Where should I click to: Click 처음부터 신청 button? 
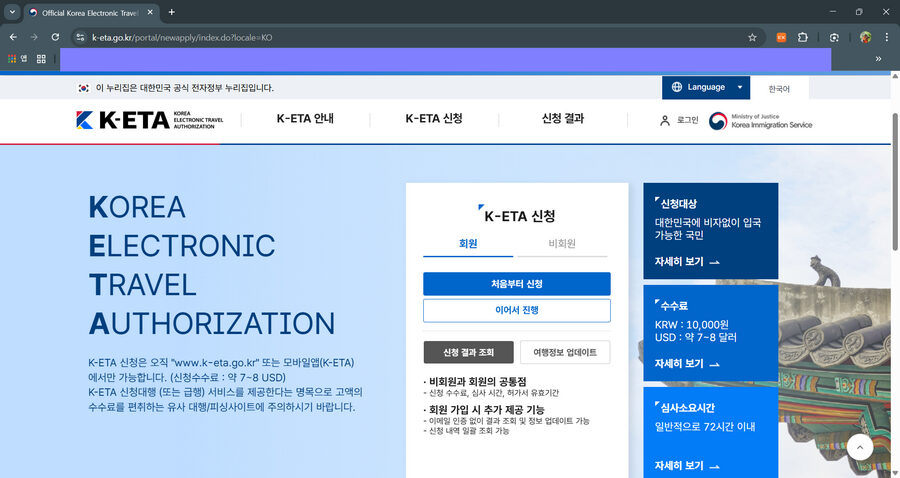[x=517, y=284]
